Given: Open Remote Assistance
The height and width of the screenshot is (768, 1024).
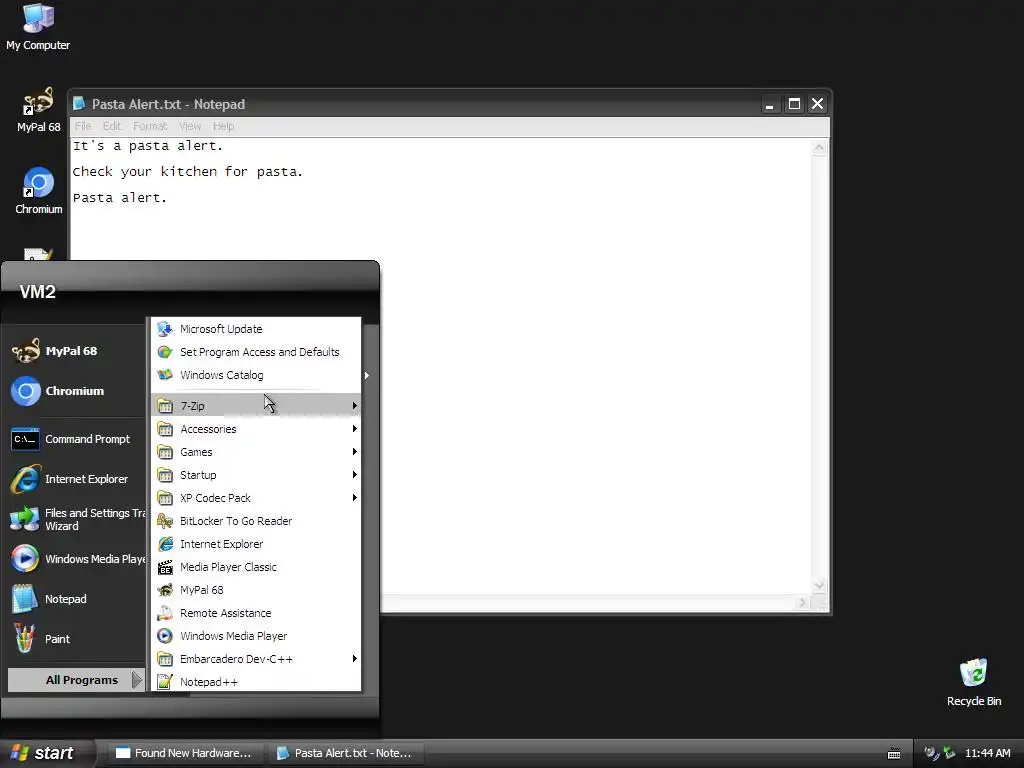Looking at the screenshot, I should pyautogui.click(x=256, y=613).
